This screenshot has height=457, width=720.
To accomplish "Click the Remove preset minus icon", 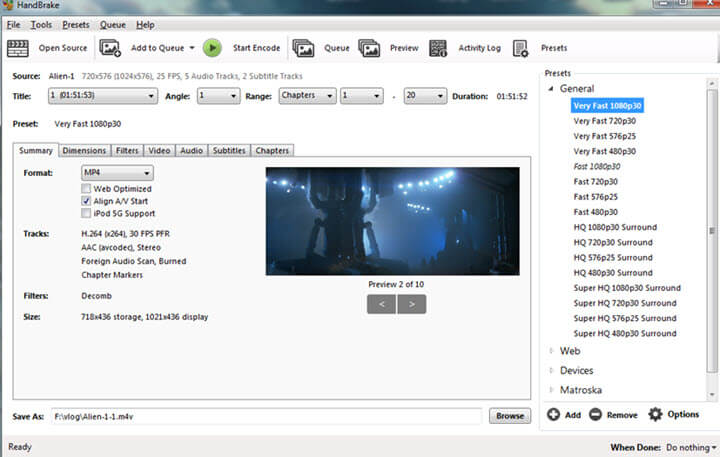I will [x=595, y=415].
